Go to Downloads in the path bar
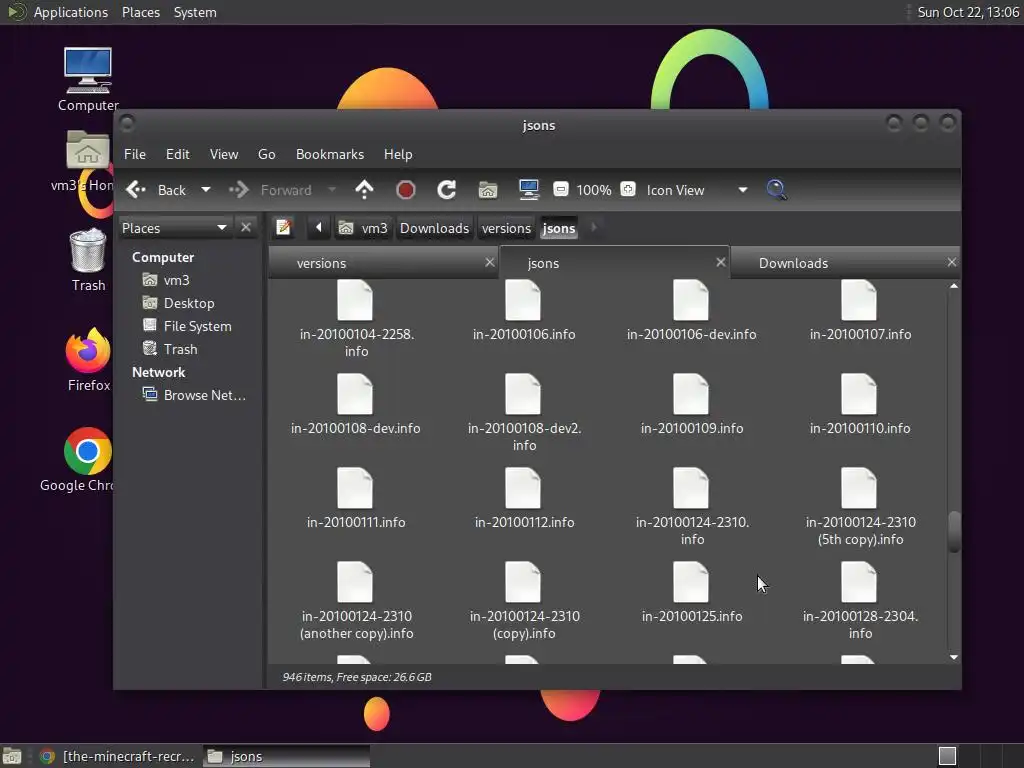 (x=434, y=228)
